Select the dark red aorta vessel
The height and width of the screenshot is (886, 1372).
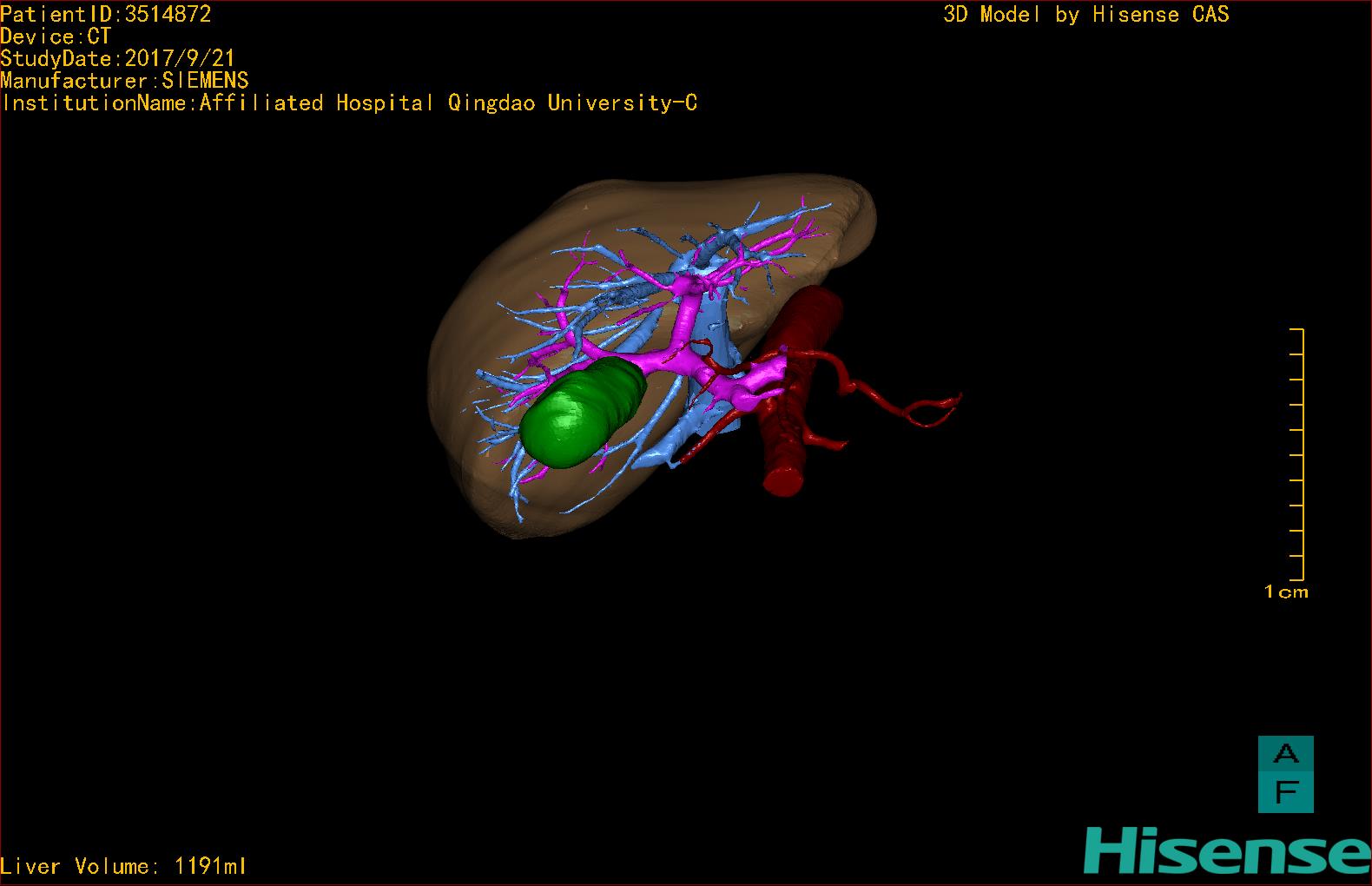point(799,391)
